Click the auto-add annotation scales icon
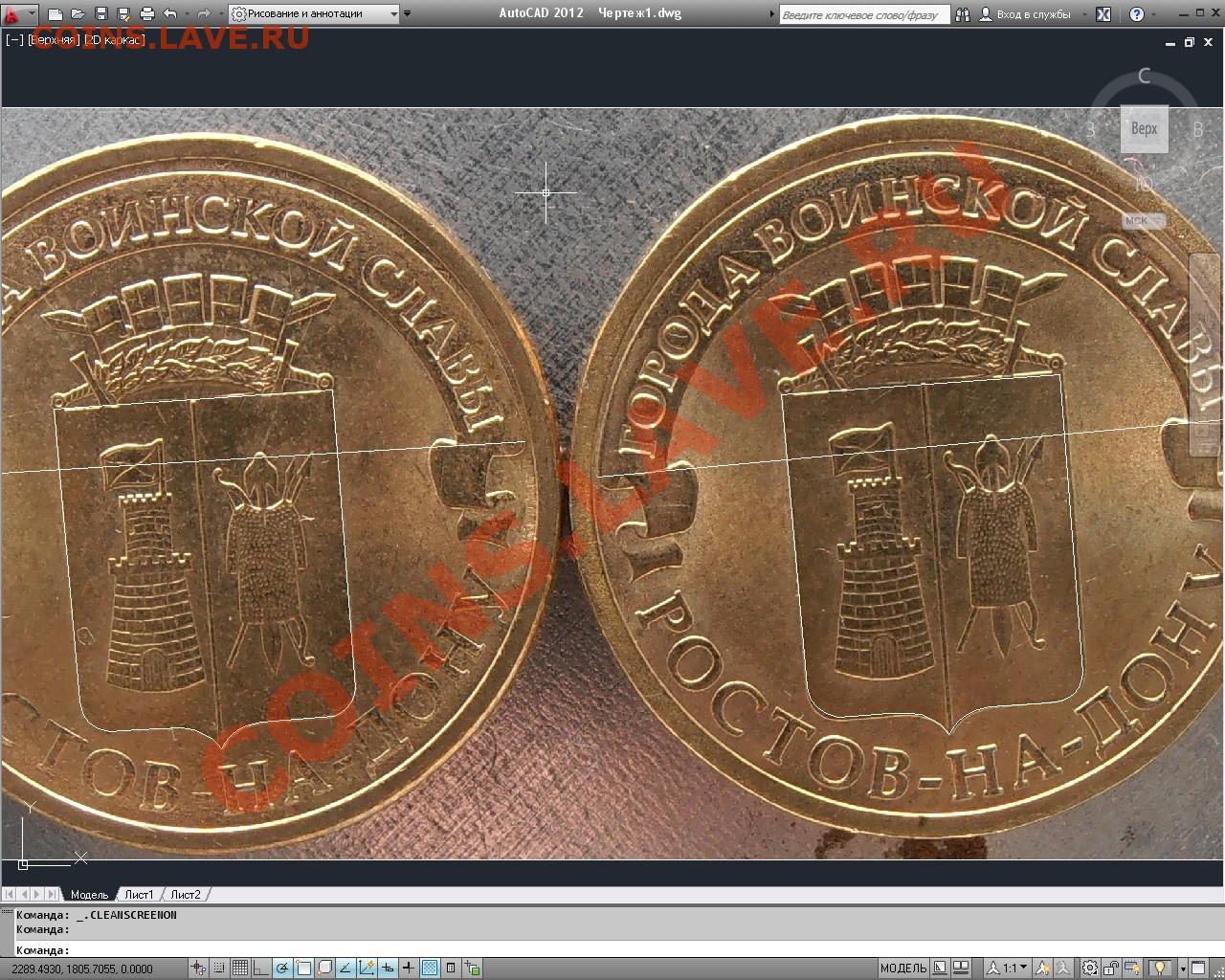The height and width of the screenshot is (980, 1225). point(1064,969)
